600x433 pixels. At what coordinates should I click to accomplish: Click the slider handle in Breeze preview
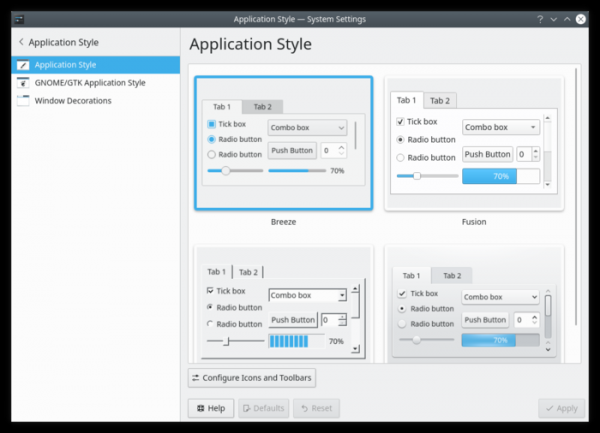tap(226, 171)
